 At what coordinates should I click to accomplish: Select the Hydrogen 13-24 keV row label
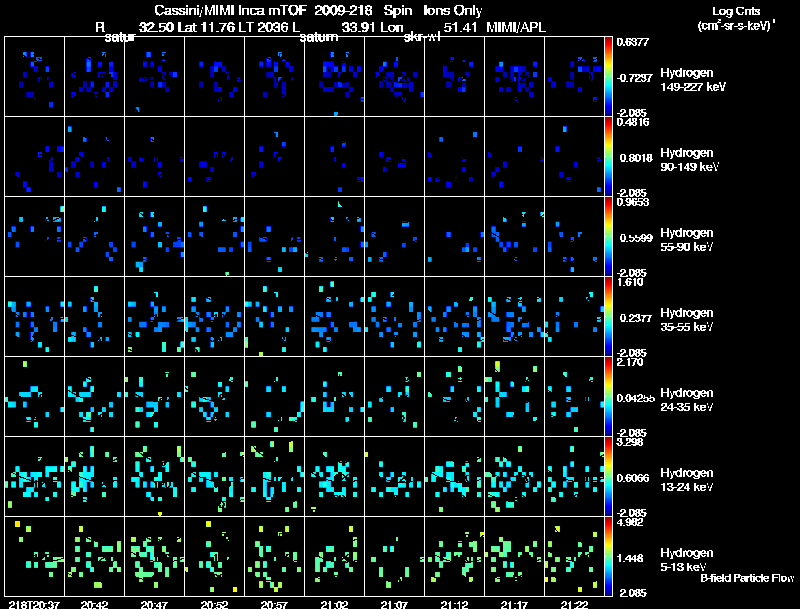[x=687, y=480]
